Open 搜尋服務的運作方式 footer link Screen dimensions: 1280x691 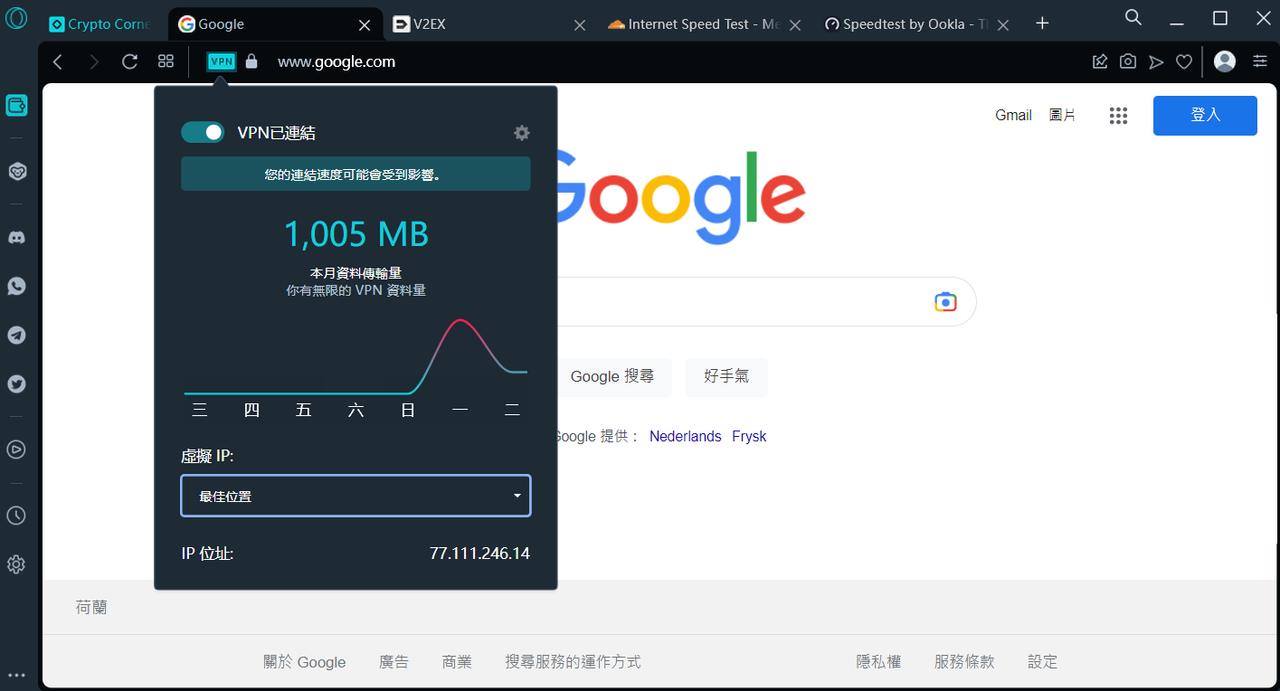(x=573, y=662)
